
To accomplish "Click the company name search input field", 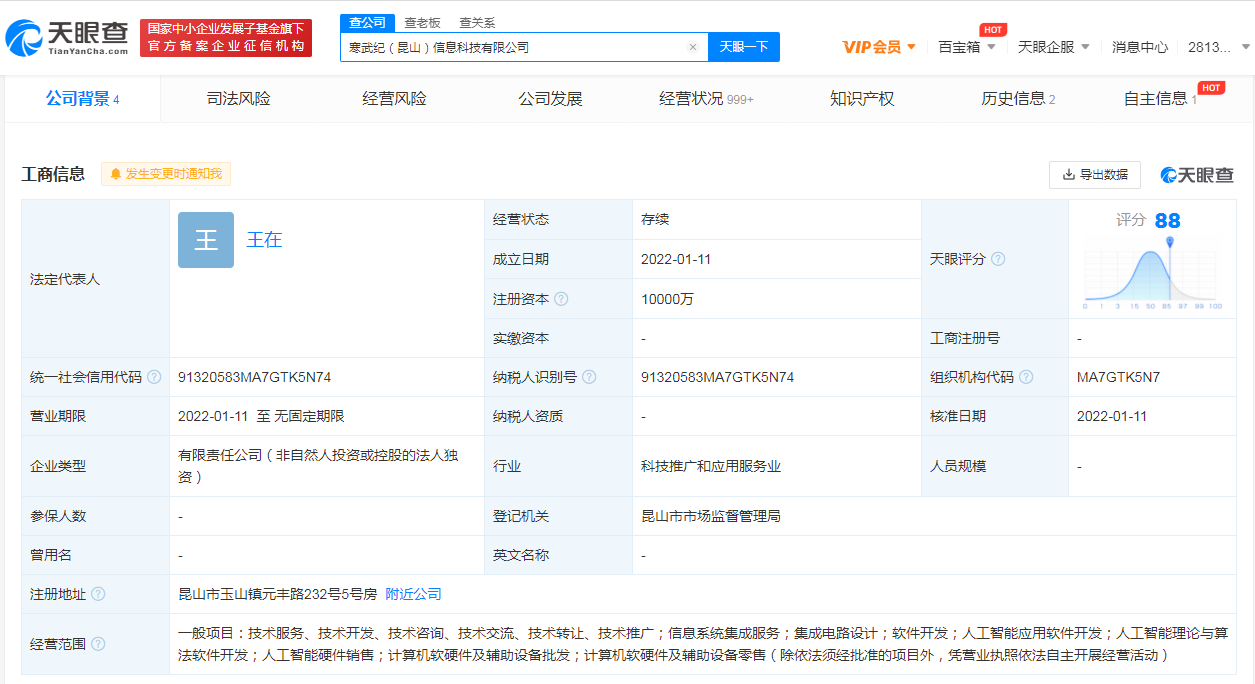I will click(x=510, y=47).
